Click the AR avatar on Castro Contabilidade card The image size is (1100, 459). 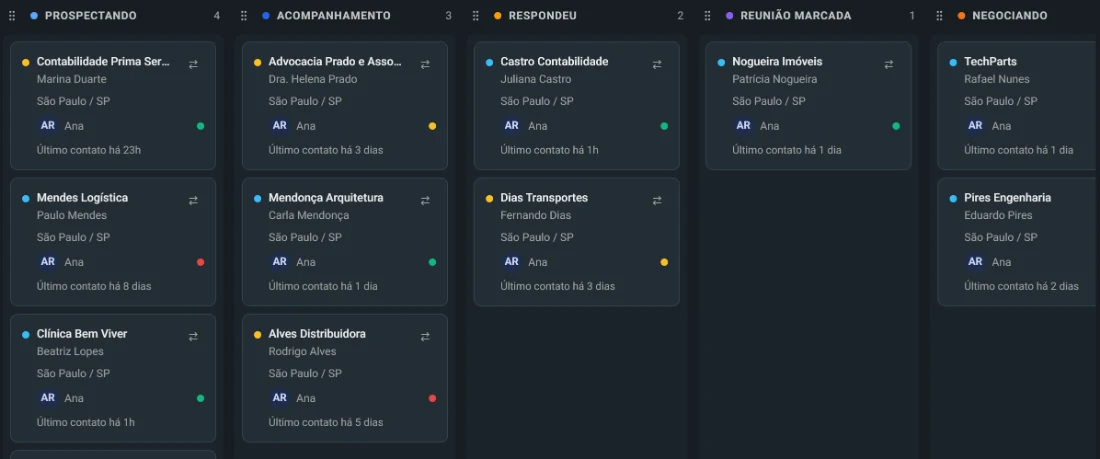[x=511, y=126]
